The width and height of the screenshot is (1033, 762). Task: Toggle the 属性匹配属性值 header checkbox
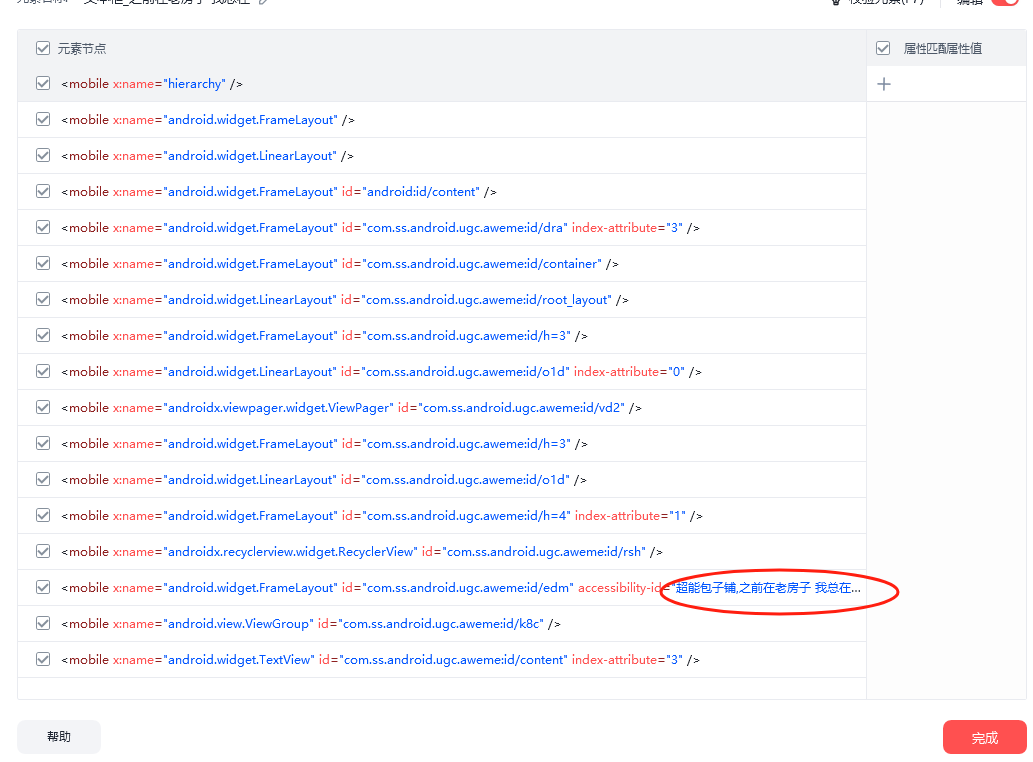(883, 47)
